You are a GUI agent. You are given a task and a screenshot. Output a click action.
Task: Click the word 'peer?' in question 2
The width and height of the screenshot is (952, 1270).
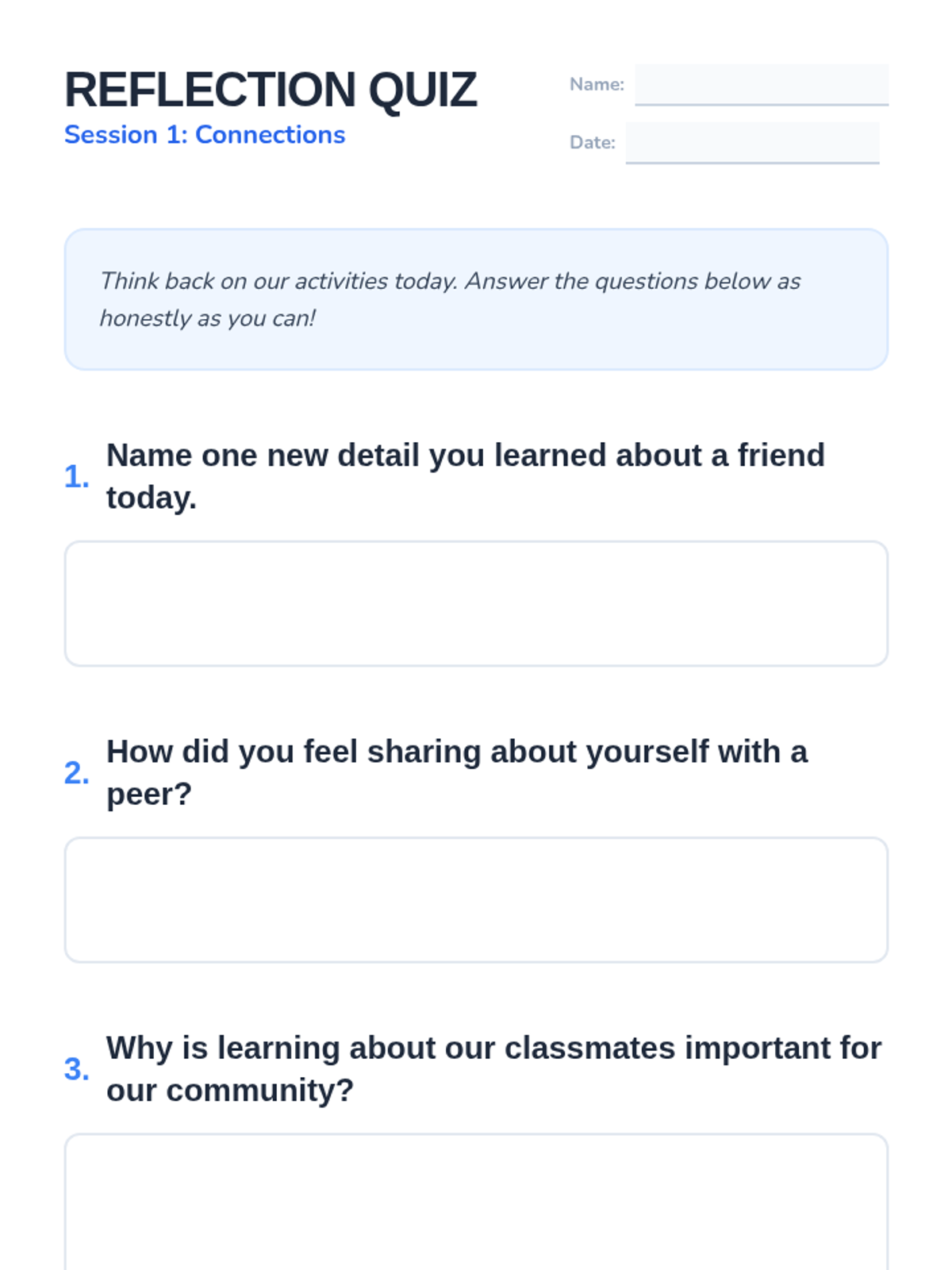pos(149,795)
